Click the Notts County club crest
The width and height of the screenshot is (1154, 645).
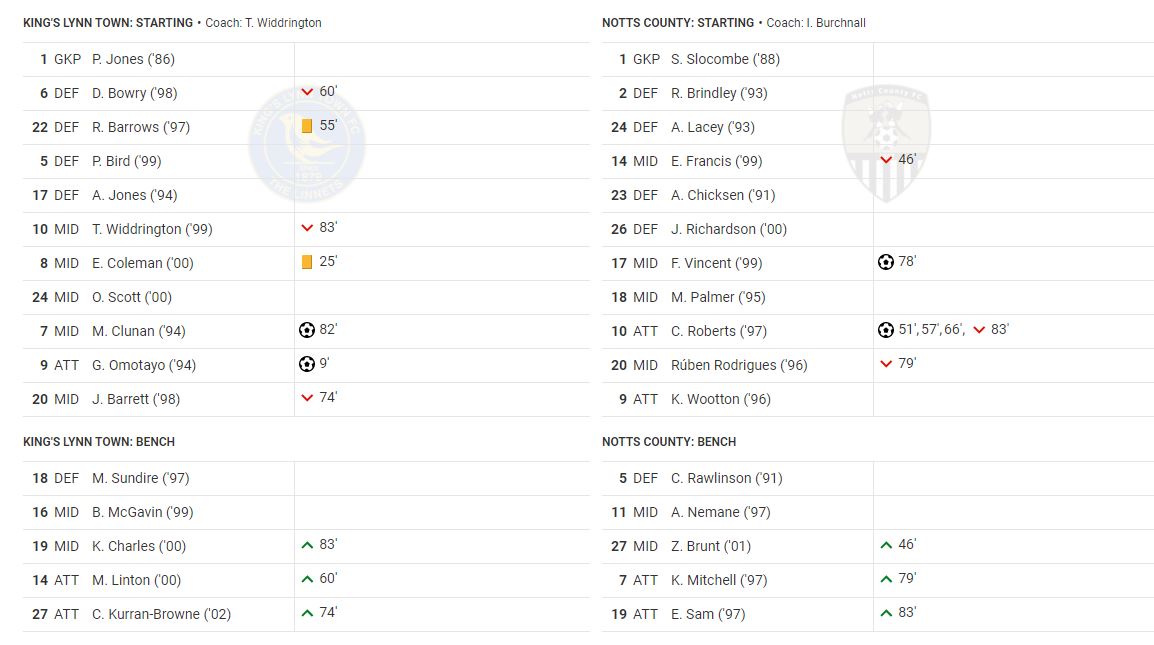click(x=886, y=143)
